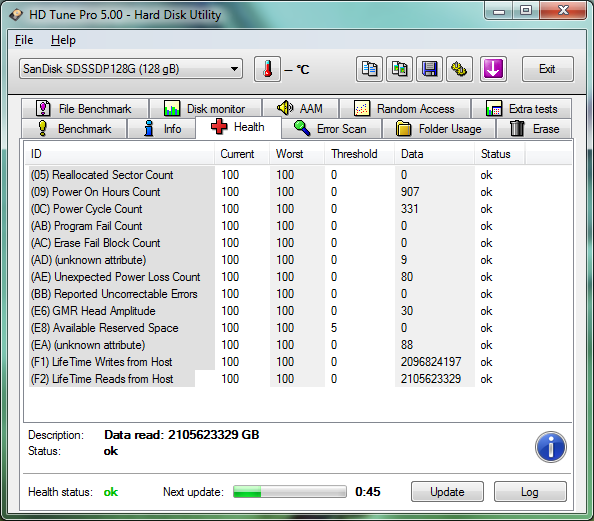Open the Log button

[x=530, y=492]
